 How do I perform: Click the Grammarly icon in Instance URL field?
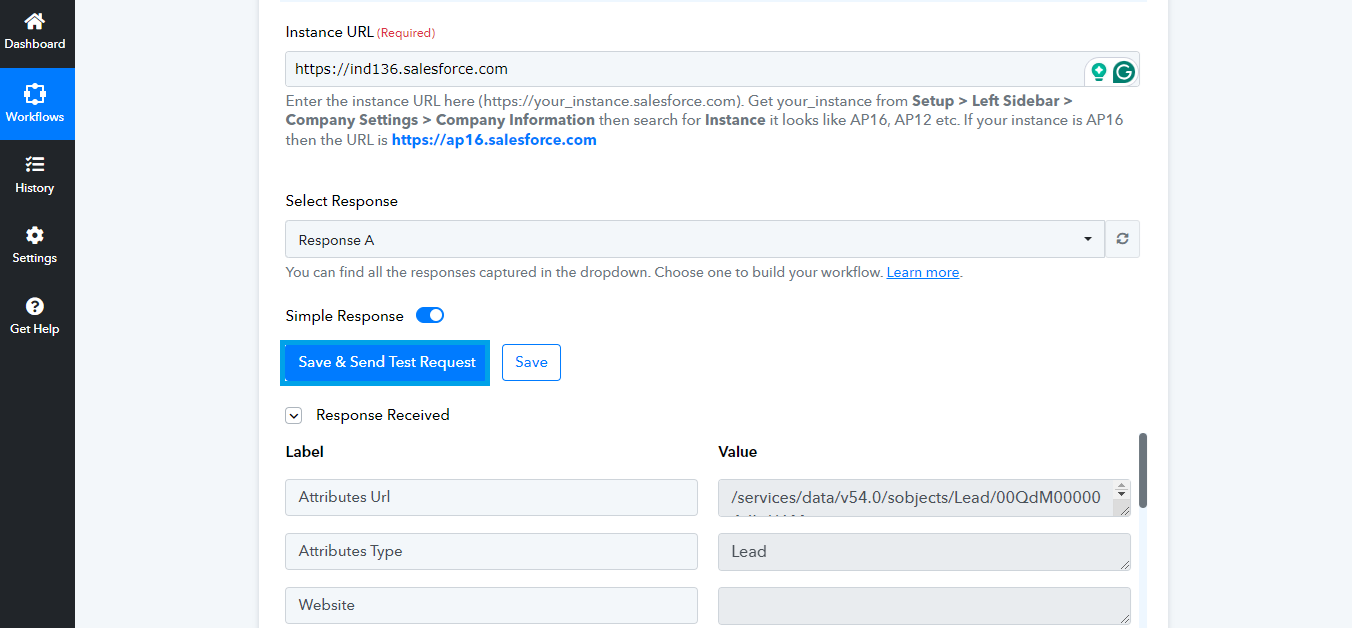[x=1125, y=71]
